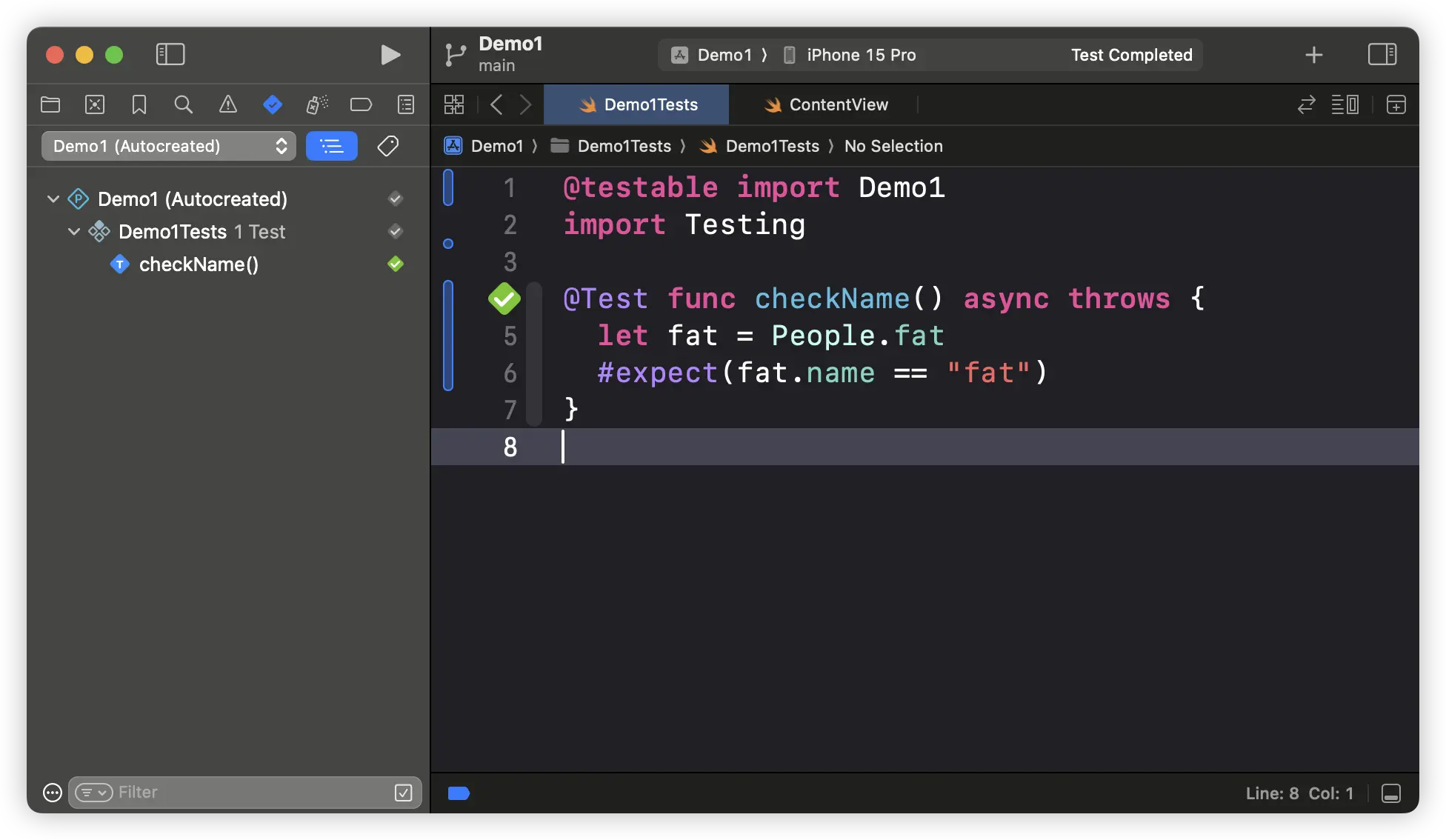Viewport: 1446px width, 840px height.
Task: Toggle the inspector panel button
Action: point(1382,54)
